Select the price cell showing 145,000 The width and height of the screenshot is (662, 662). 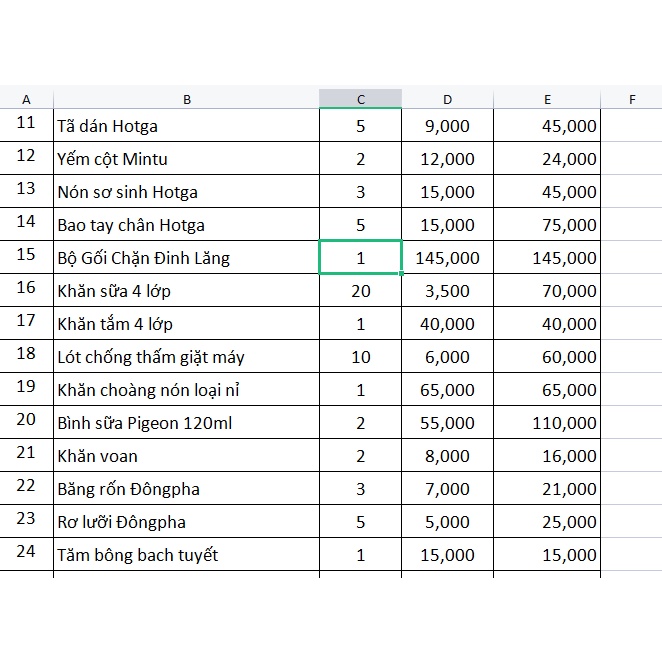click(x=447, y=258)
